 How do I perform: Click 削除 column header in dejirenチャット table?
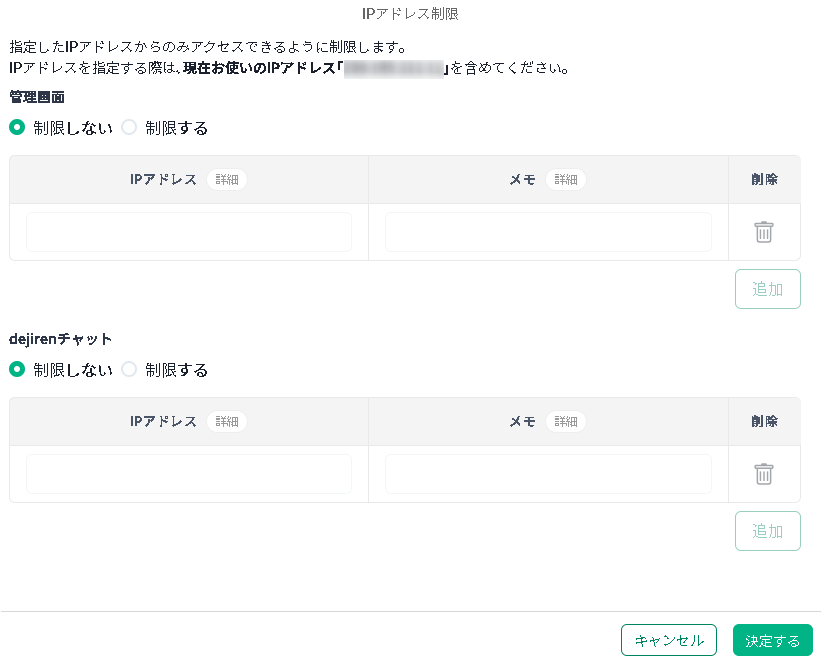point(764,421)
